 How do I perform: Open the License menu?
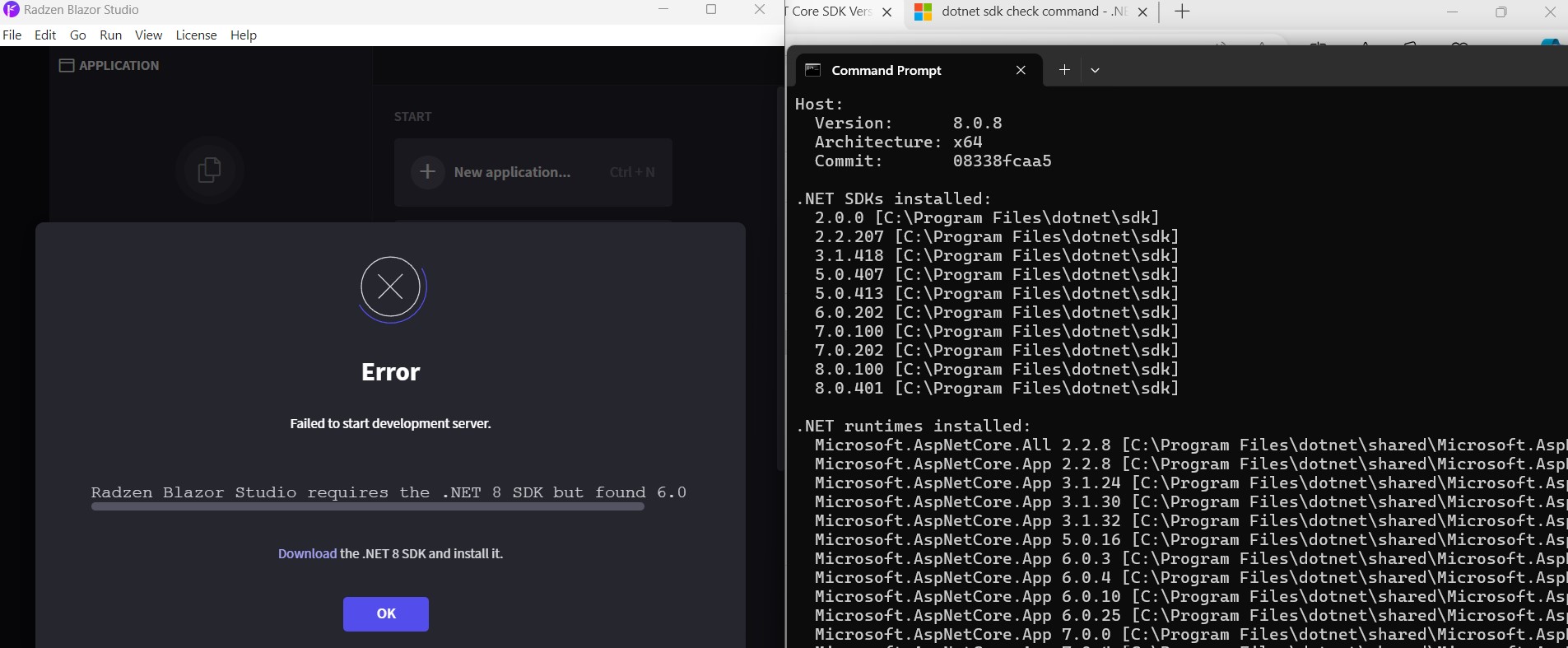click(196, 35)
